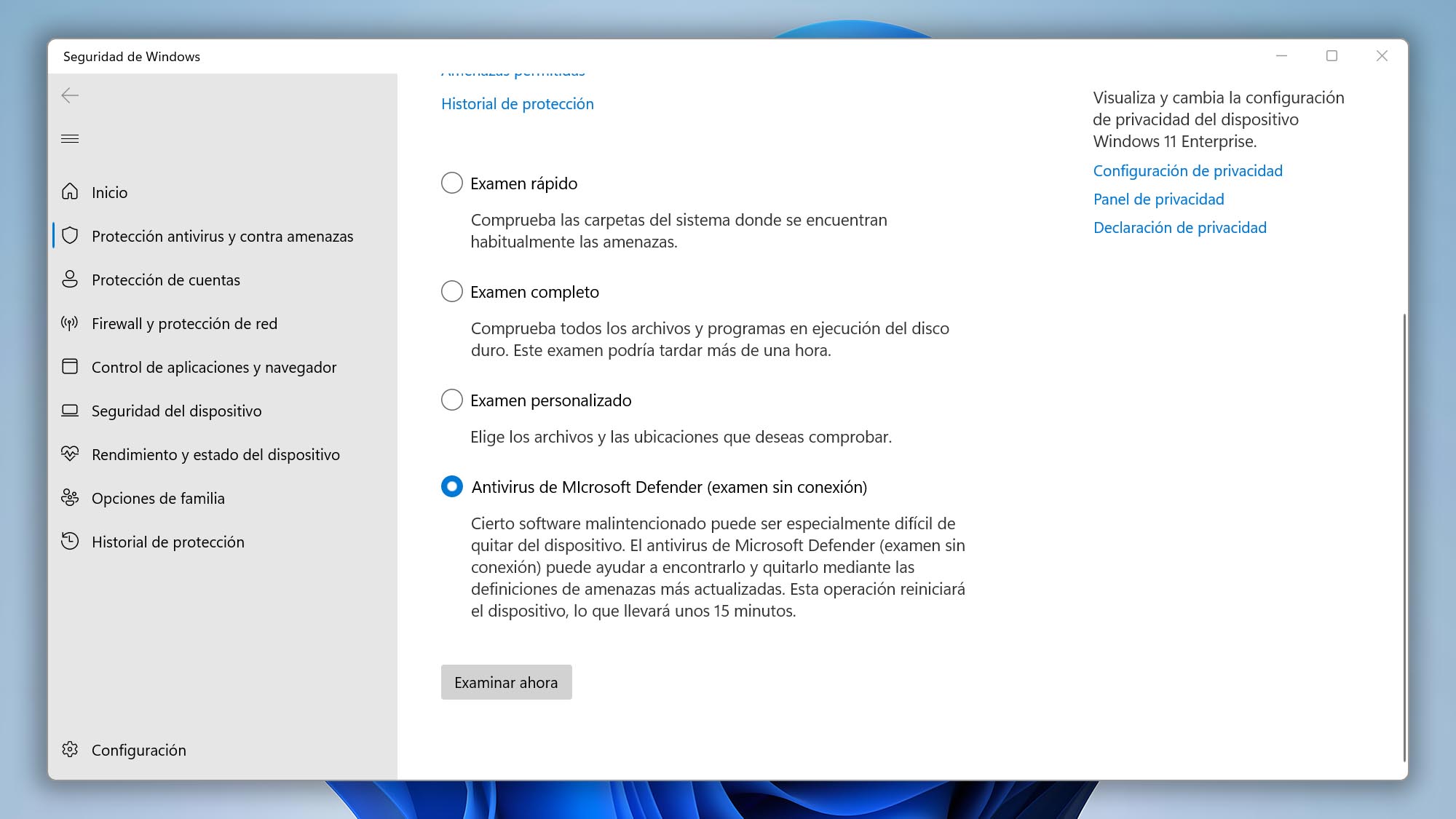
Task: Click the Examinar ahora button
Action: pyautogui.click(x=506, y=682)
